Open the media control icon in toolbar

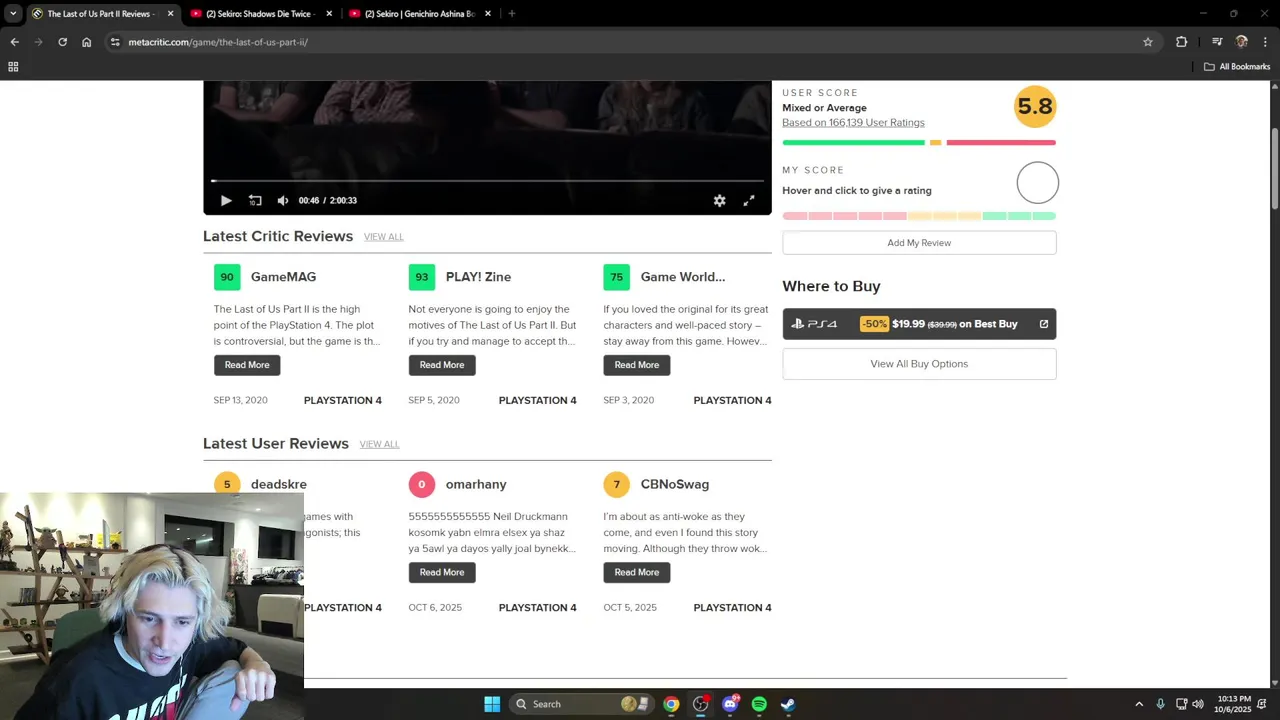pos(1217,42)
